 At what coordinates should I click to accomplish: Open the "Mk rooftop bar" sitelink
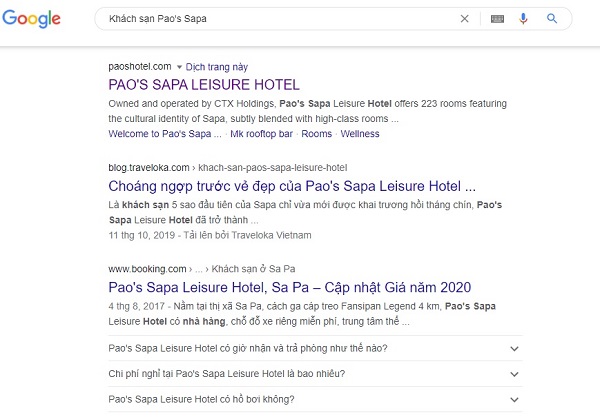click(x=261, y=133)
